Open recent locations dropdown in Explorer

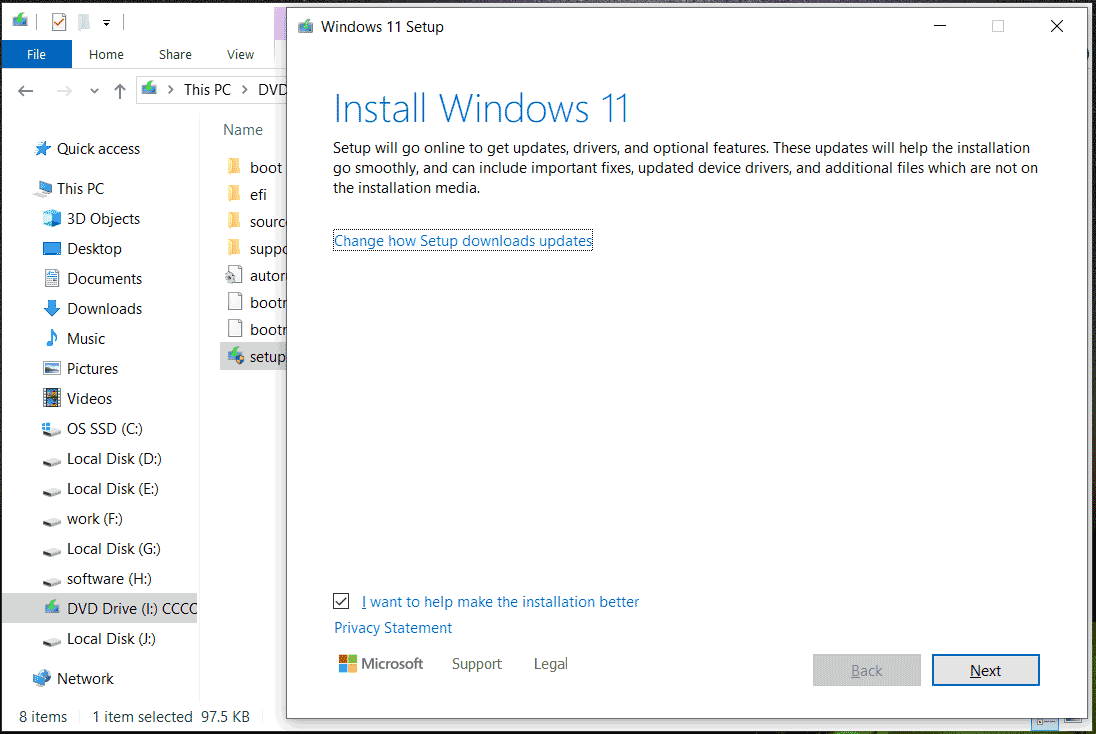coord(94,91)
